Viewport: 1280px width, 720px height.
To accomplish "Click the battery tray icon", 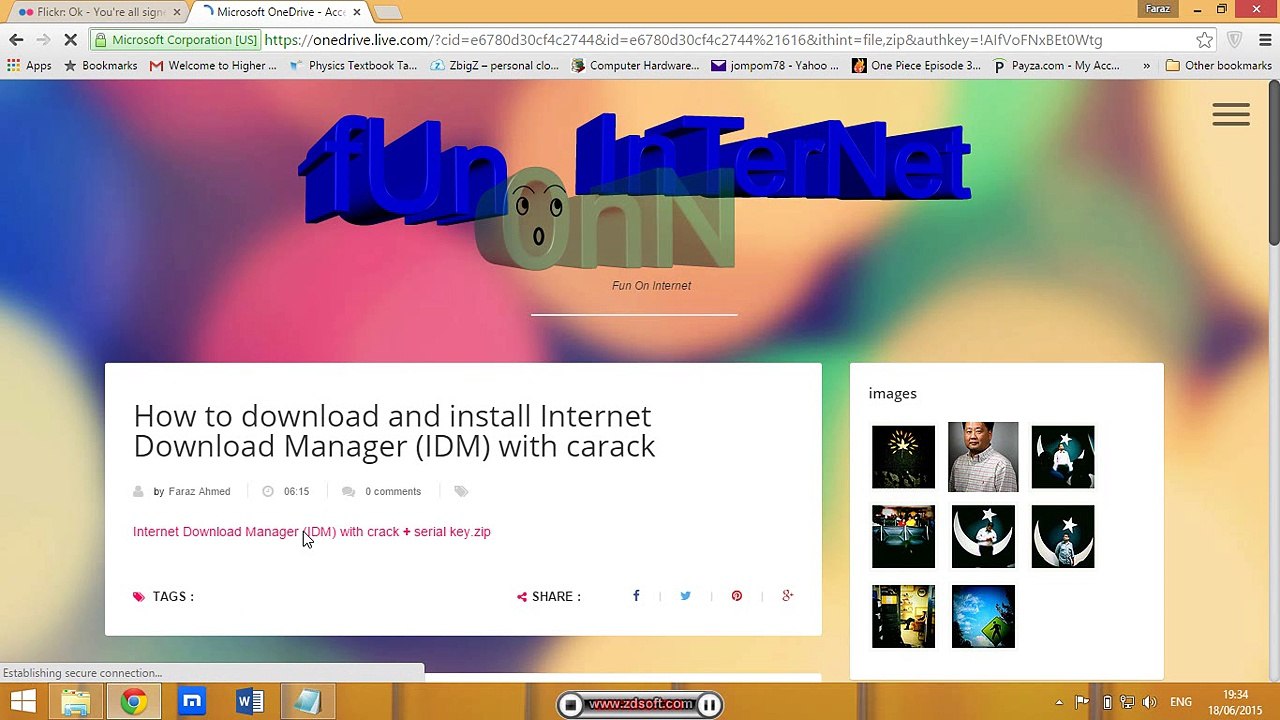I will pos(1106,702).
